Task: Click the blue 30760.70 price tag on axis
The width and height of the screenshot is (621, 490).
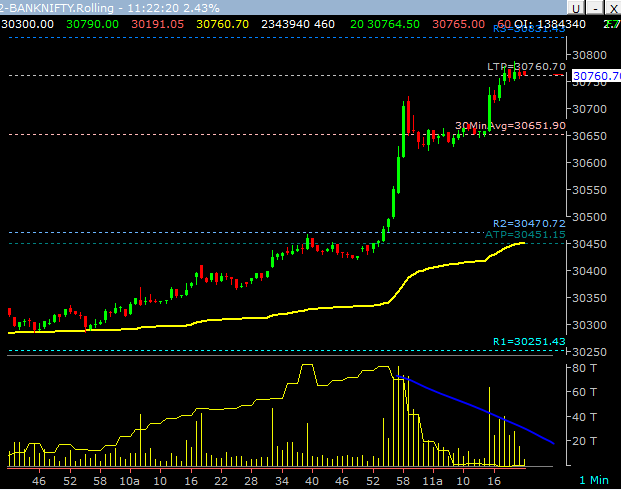Action: tap(596, 76)
